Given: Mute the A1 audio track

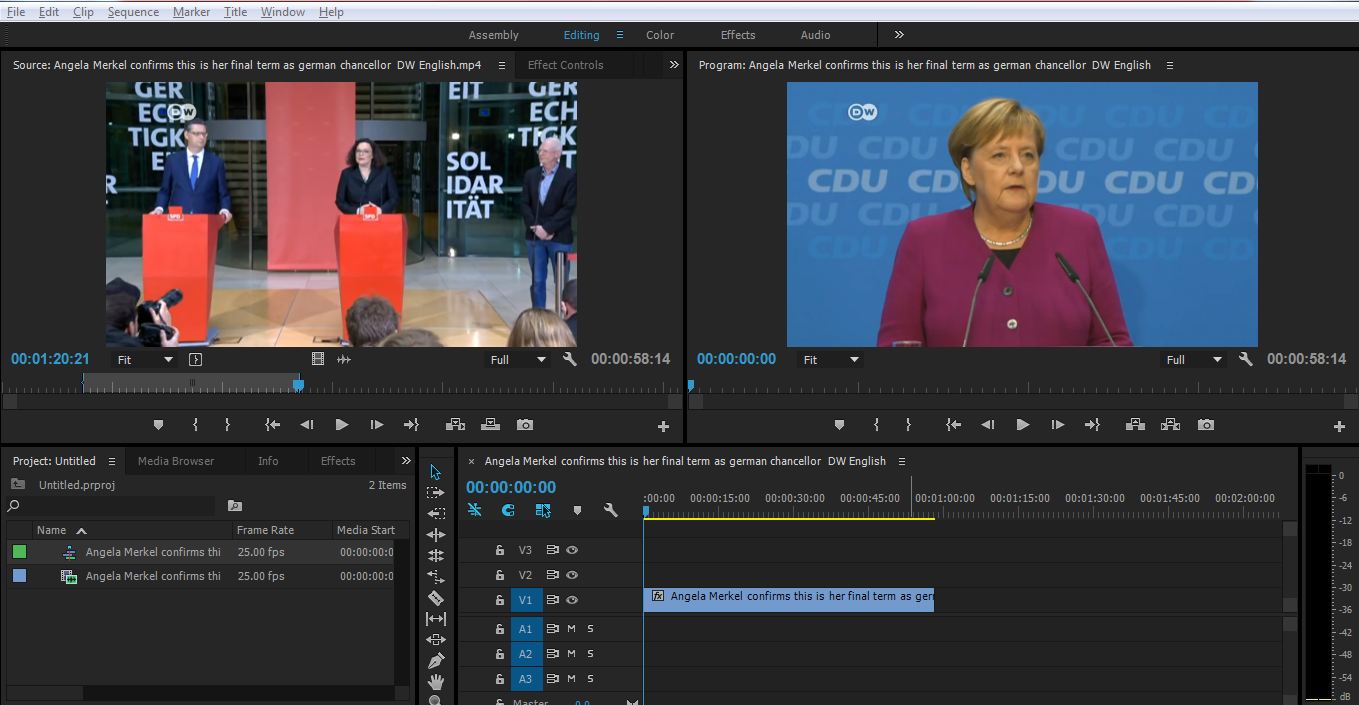Looking at the screenshot, I should [x=571, y=629].
